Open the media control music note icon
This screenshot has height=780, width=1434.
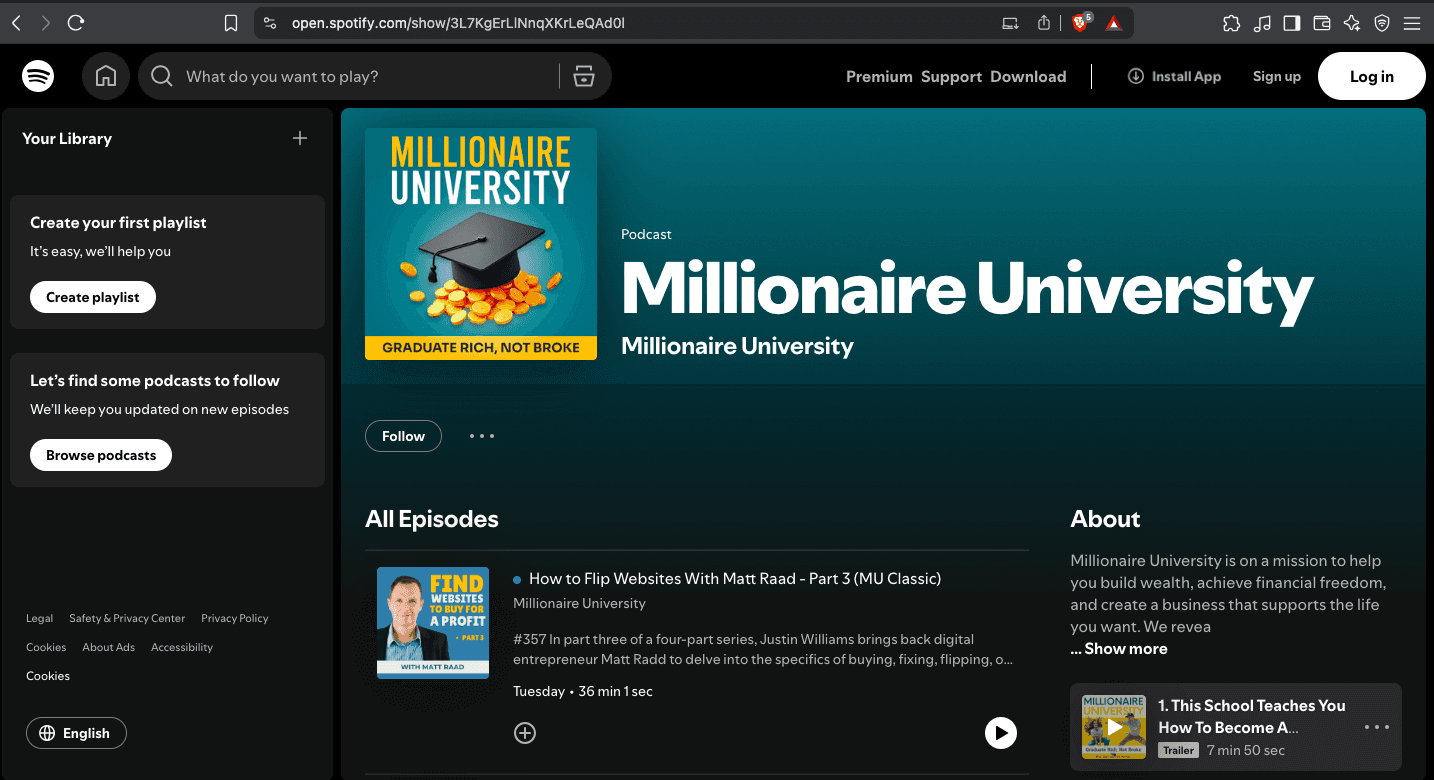(x=1262, y=23)
